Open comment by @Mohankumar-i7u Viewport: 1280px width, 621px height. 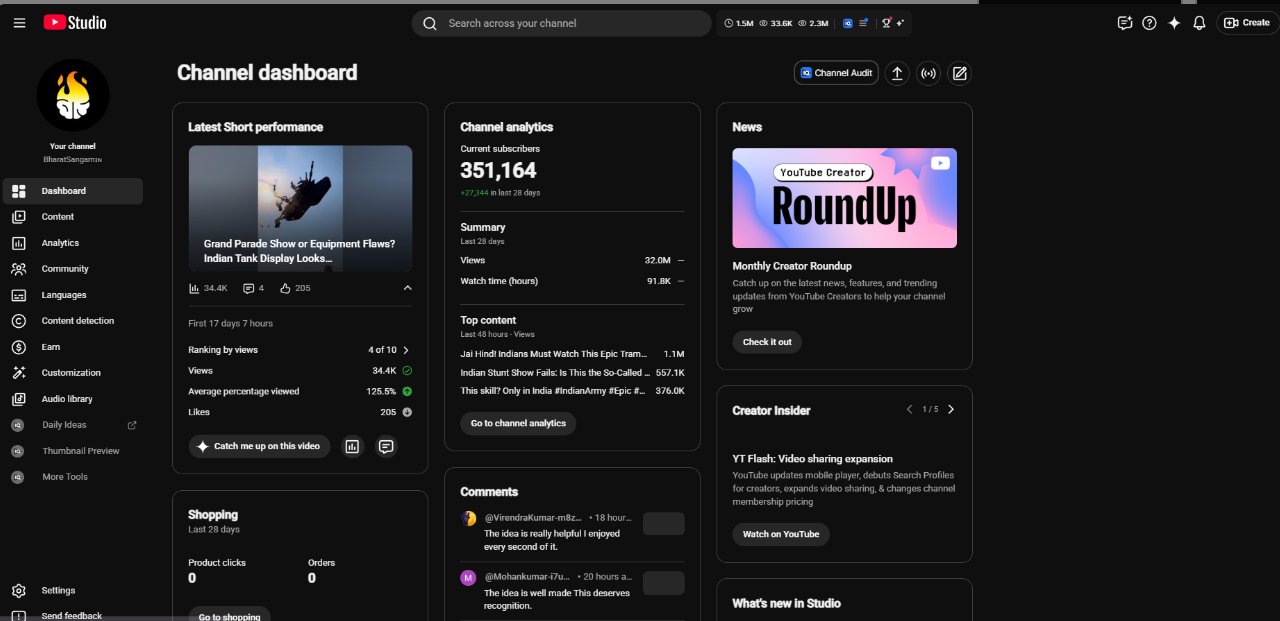[572, 591]
